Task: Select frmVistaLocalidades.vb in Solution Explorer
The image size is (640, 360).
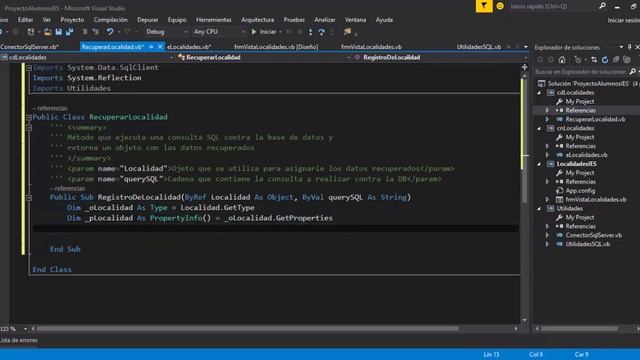Action: coord(596,200)
